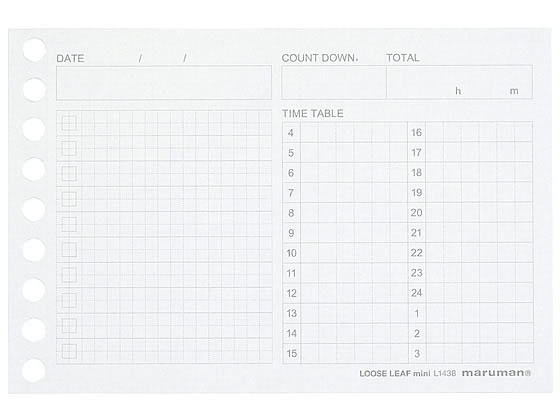Mark the third task list checkbox
The height and width of the screenshot is (420, 560).
(x=69, y=174)
